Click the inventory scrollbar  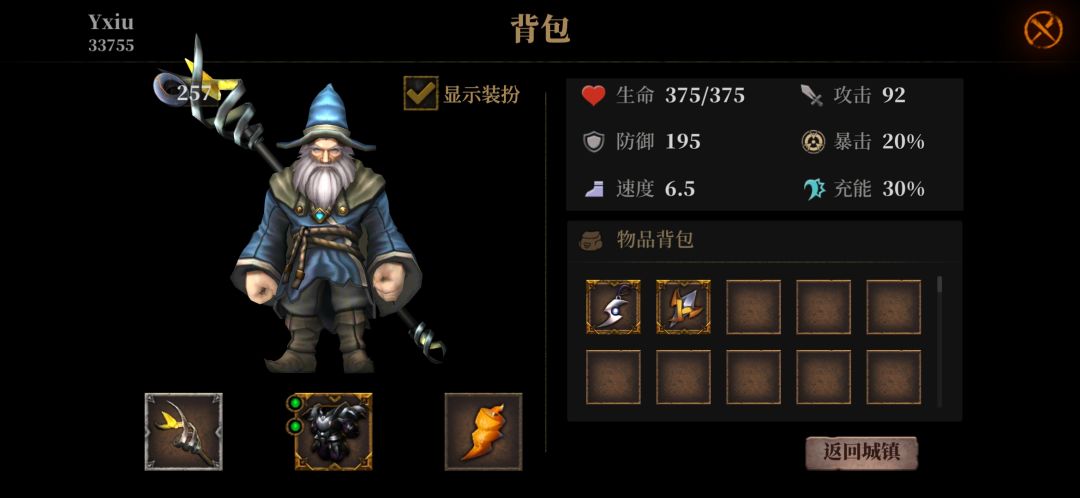939,341
